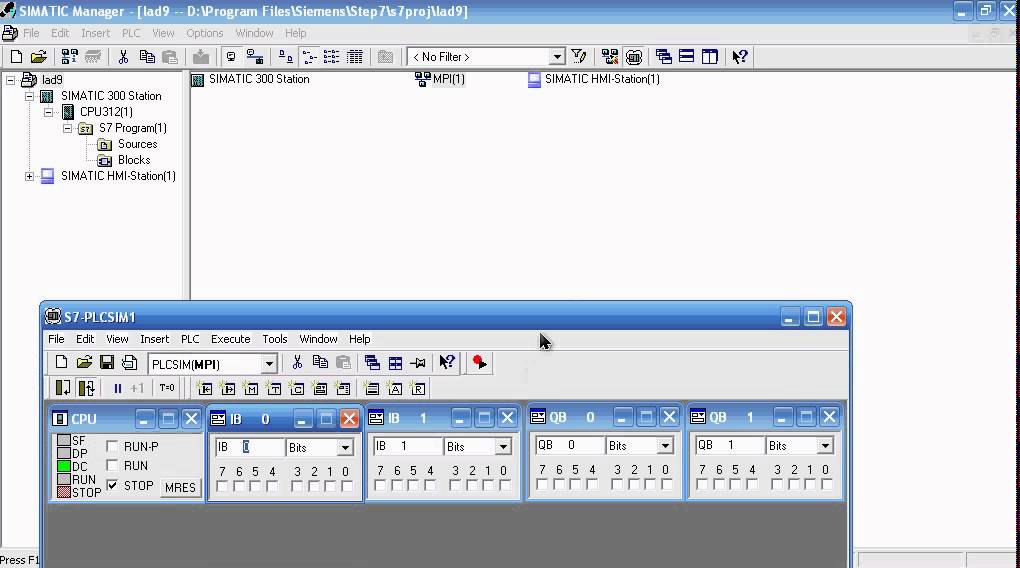Viewport: 1020px width, 568px height.
Task: Click the What's This help icon in SIMATIC Manager
Action: tap(740, 57)
